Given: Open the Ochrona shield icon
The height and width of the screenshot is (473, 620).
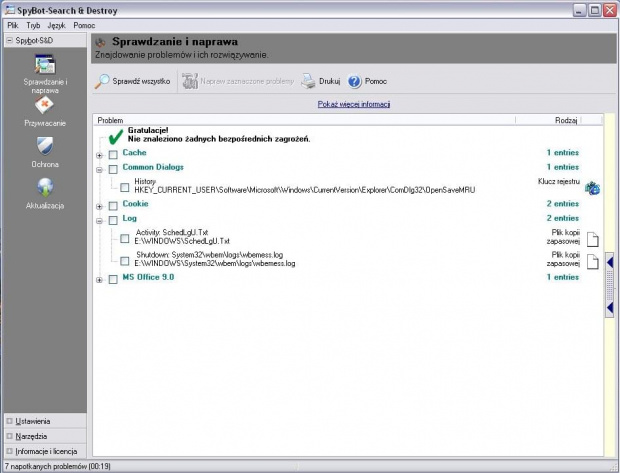Looking at the screenshot, I should coord(45,146).
